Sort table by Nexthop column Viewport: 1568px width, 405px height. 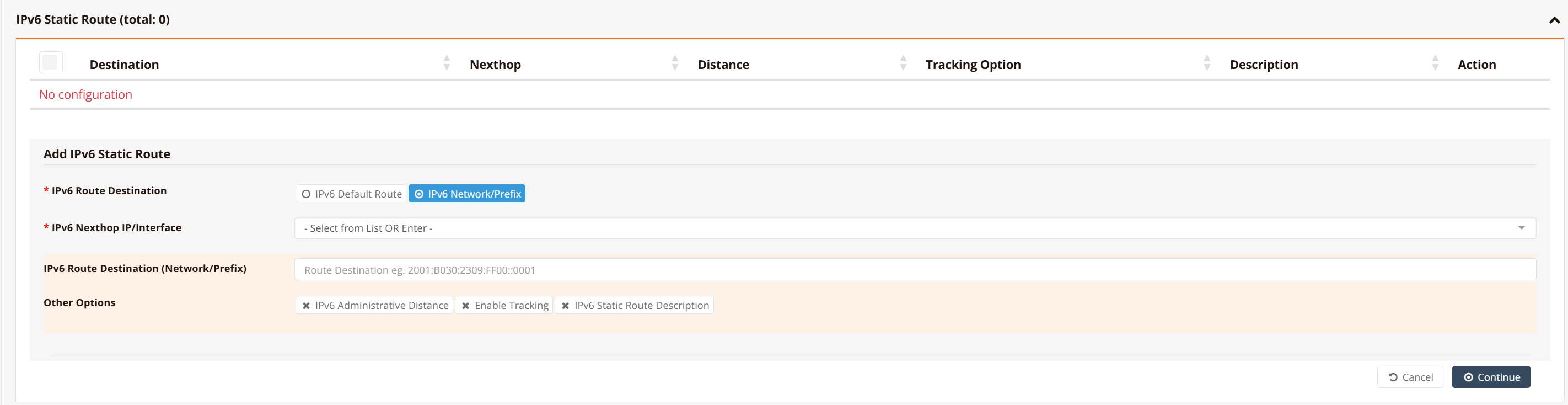tap(674, 63)
